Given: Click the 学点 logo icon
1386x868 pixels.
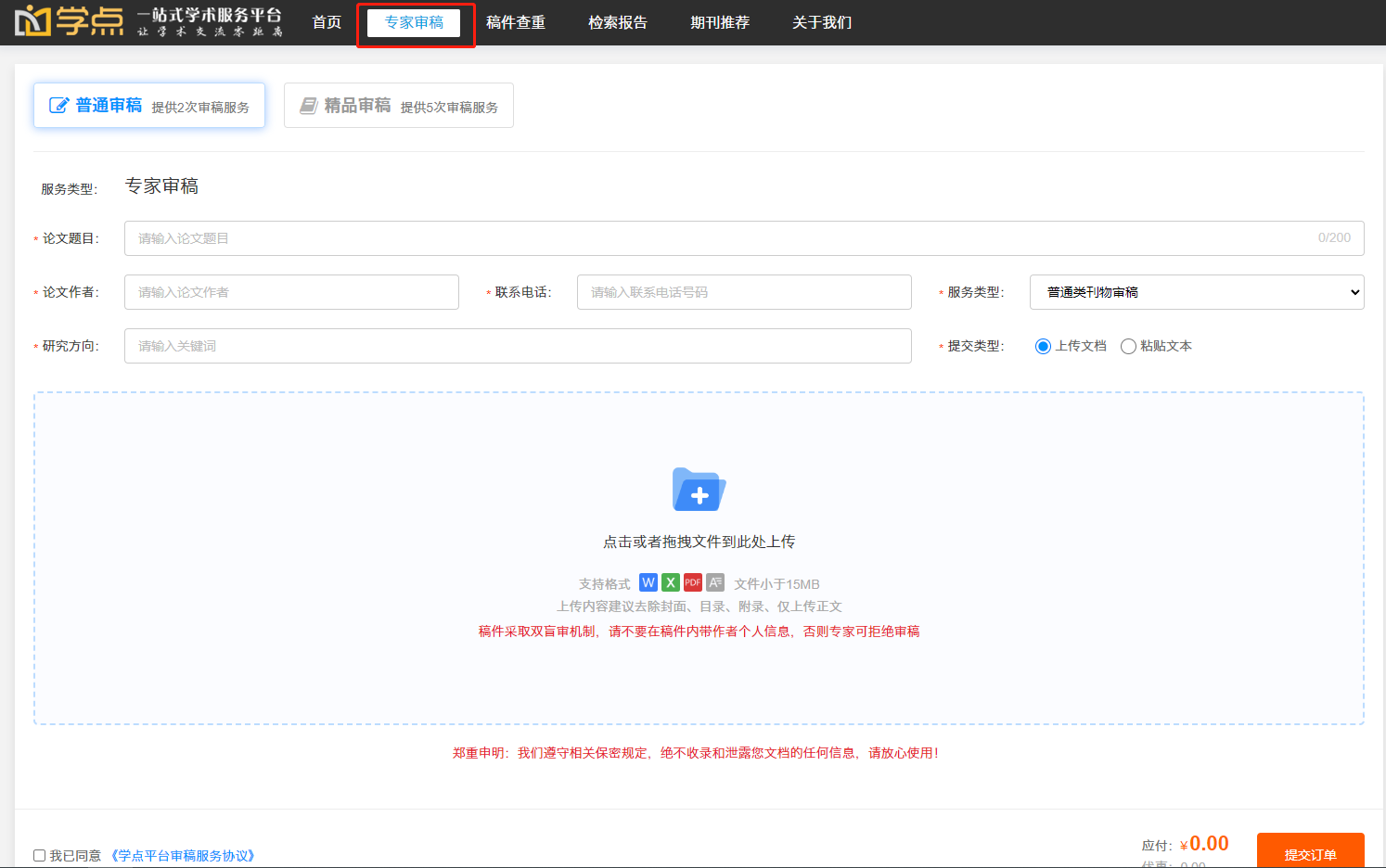Looking at the screenshot, I should (x=70, y=20).
